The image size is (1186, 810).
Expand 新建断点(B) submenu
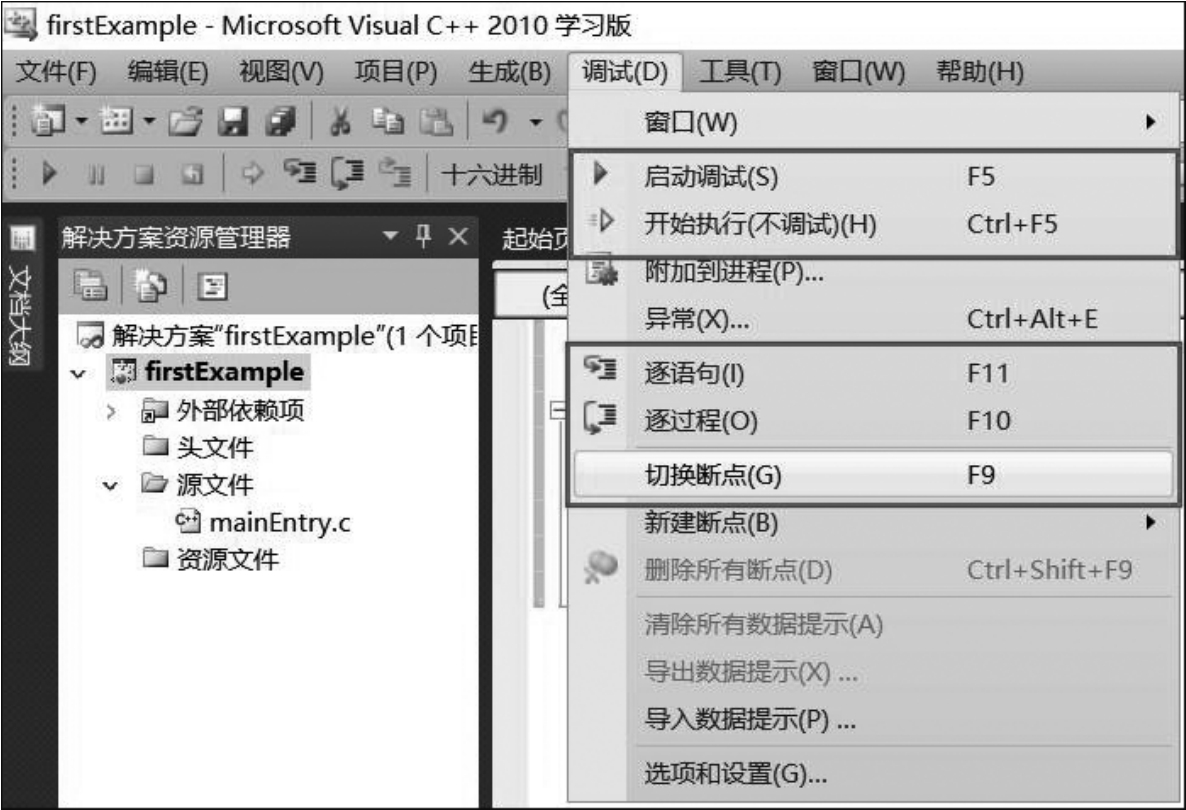click(873, 523)
